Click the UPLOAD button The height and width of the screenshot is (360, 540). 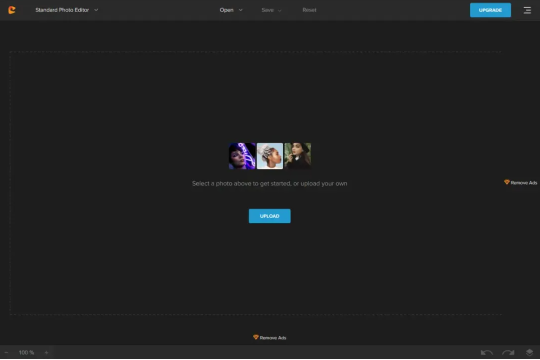(x=270, y=216)
